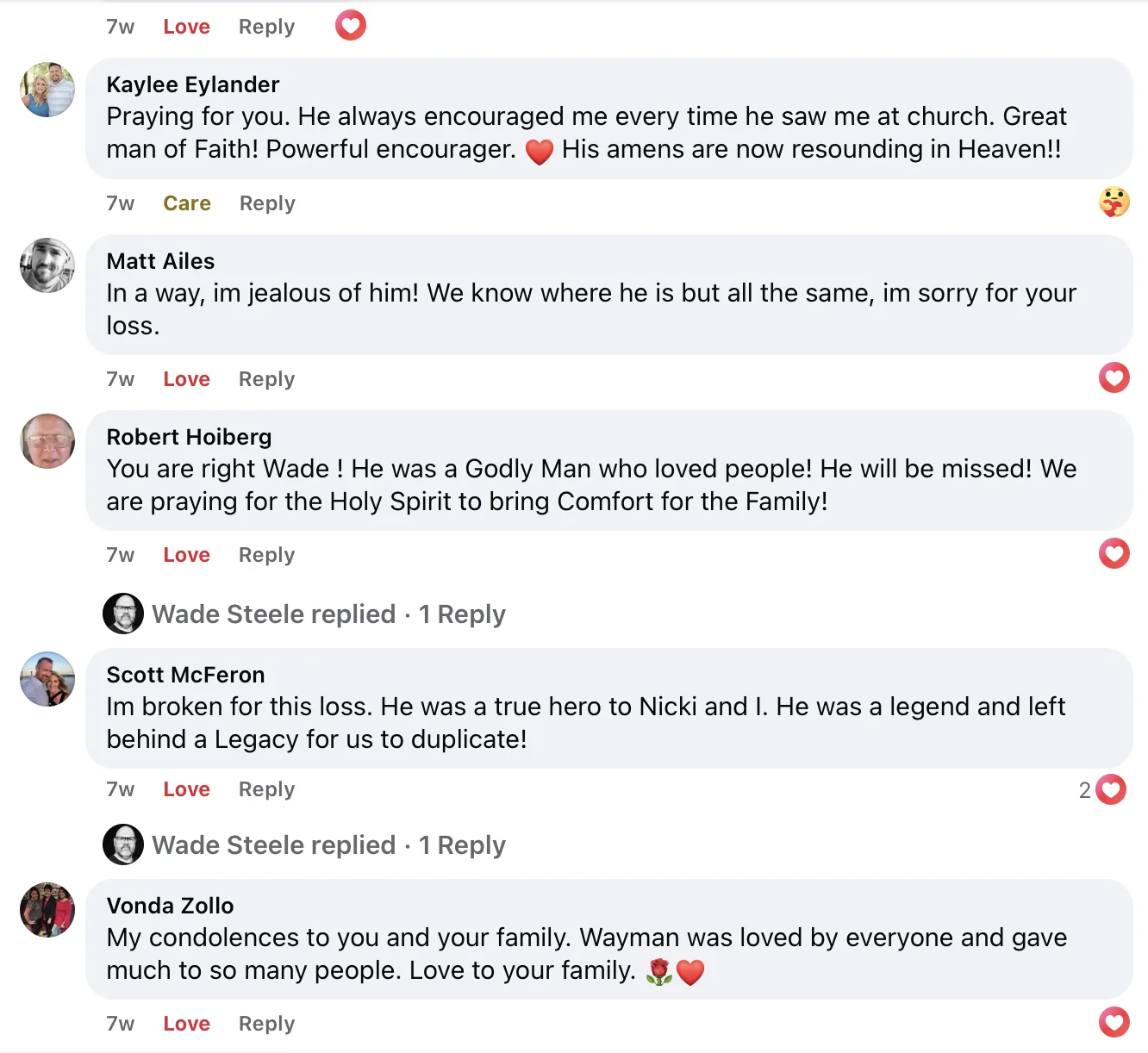This screenshot has height=1053, width=1148.
Task: Click Robert Hoiberg's profile photo
Action: coord(47,441)
